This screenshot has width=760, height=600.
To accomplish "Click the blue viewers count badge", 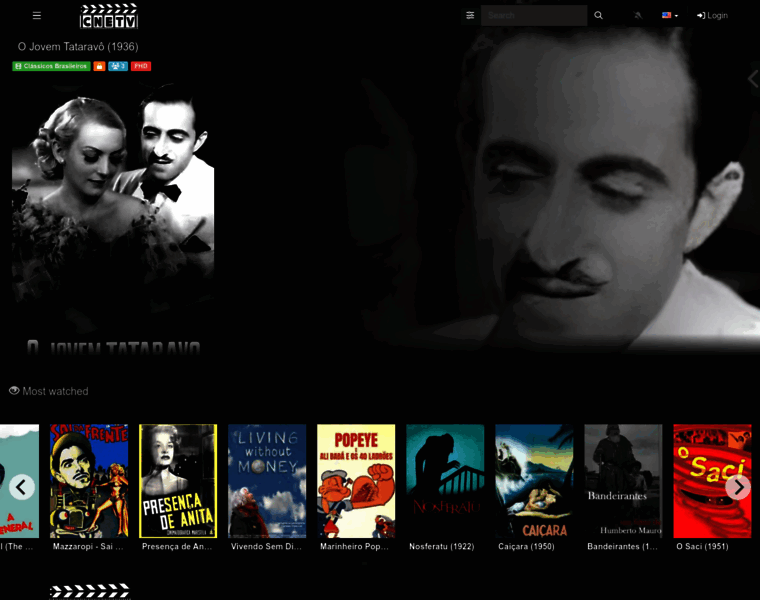I will (x=118, y=66).
